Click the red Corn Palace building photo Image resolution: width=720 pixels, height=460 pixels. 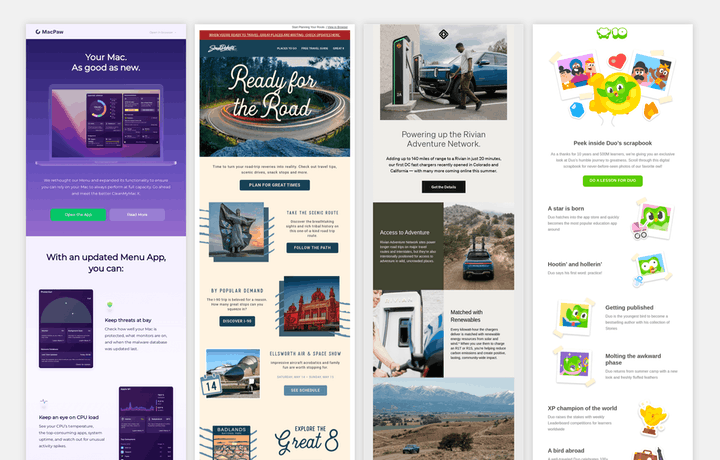point(312,303)
